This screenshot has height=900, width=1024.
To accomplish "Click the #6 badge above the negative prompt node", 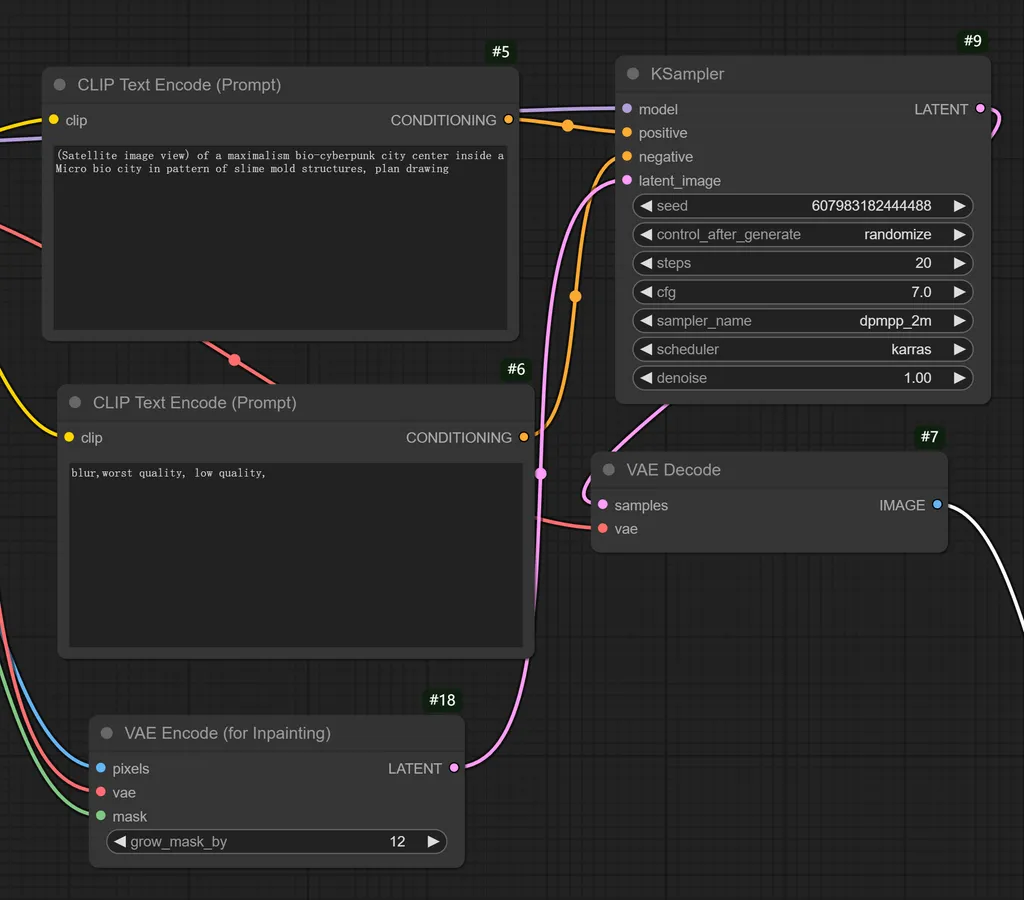I will pos(517,369).
